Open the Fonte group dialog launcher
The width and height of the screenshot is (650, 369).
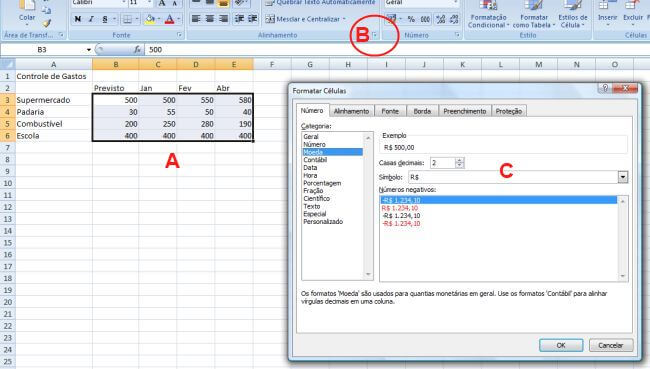click(x=179, y=35)
